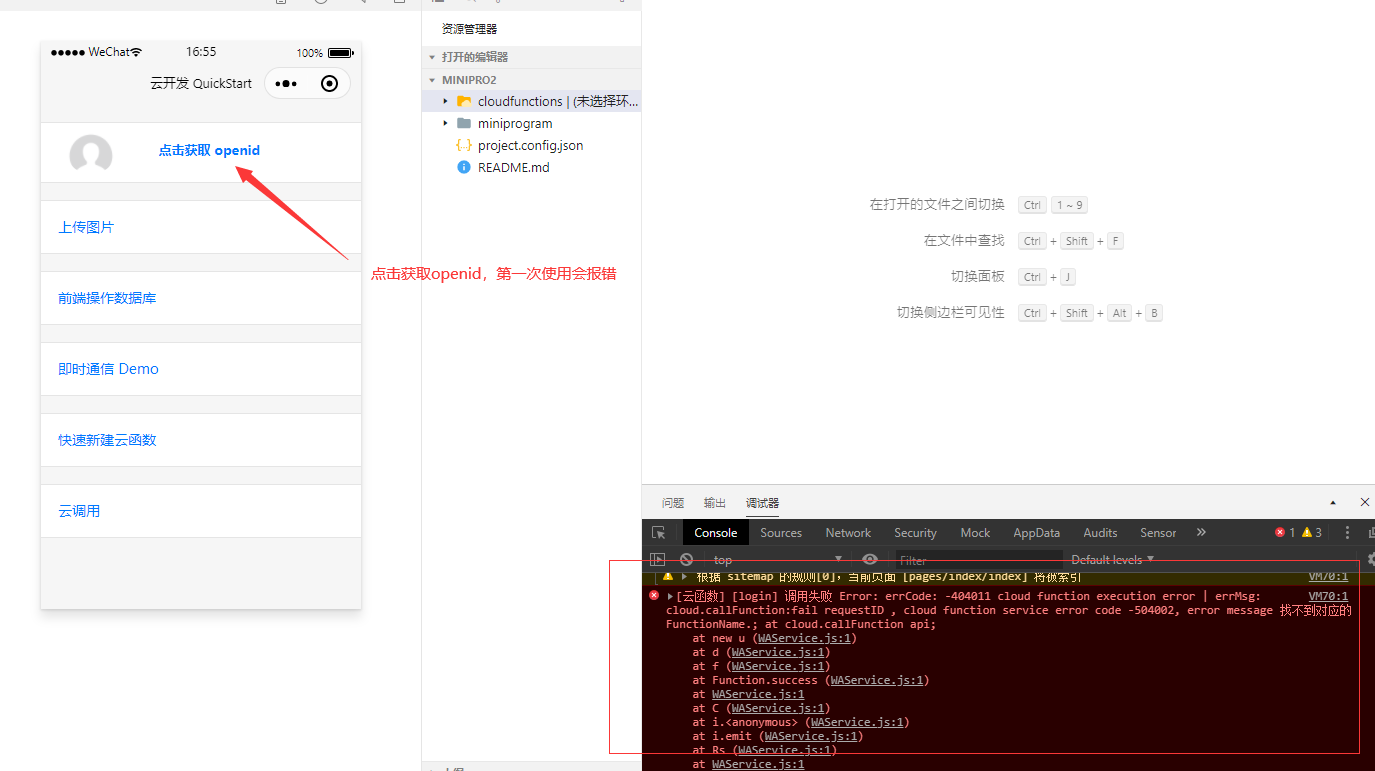This screenshot has width=1375, height=771.
Task: Expand the cloudfunctions folder arrow
Action: [446, 101]
